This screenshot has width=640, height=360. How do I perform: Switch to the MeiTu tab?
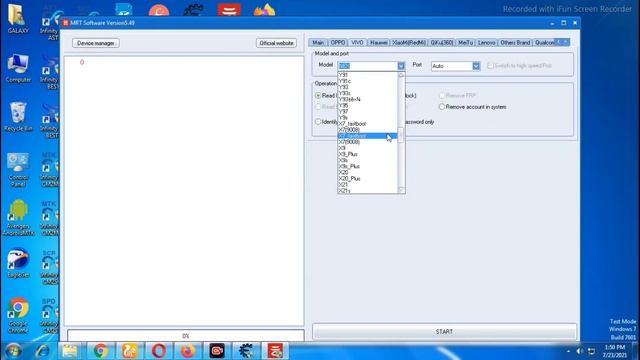coord(465,42)
